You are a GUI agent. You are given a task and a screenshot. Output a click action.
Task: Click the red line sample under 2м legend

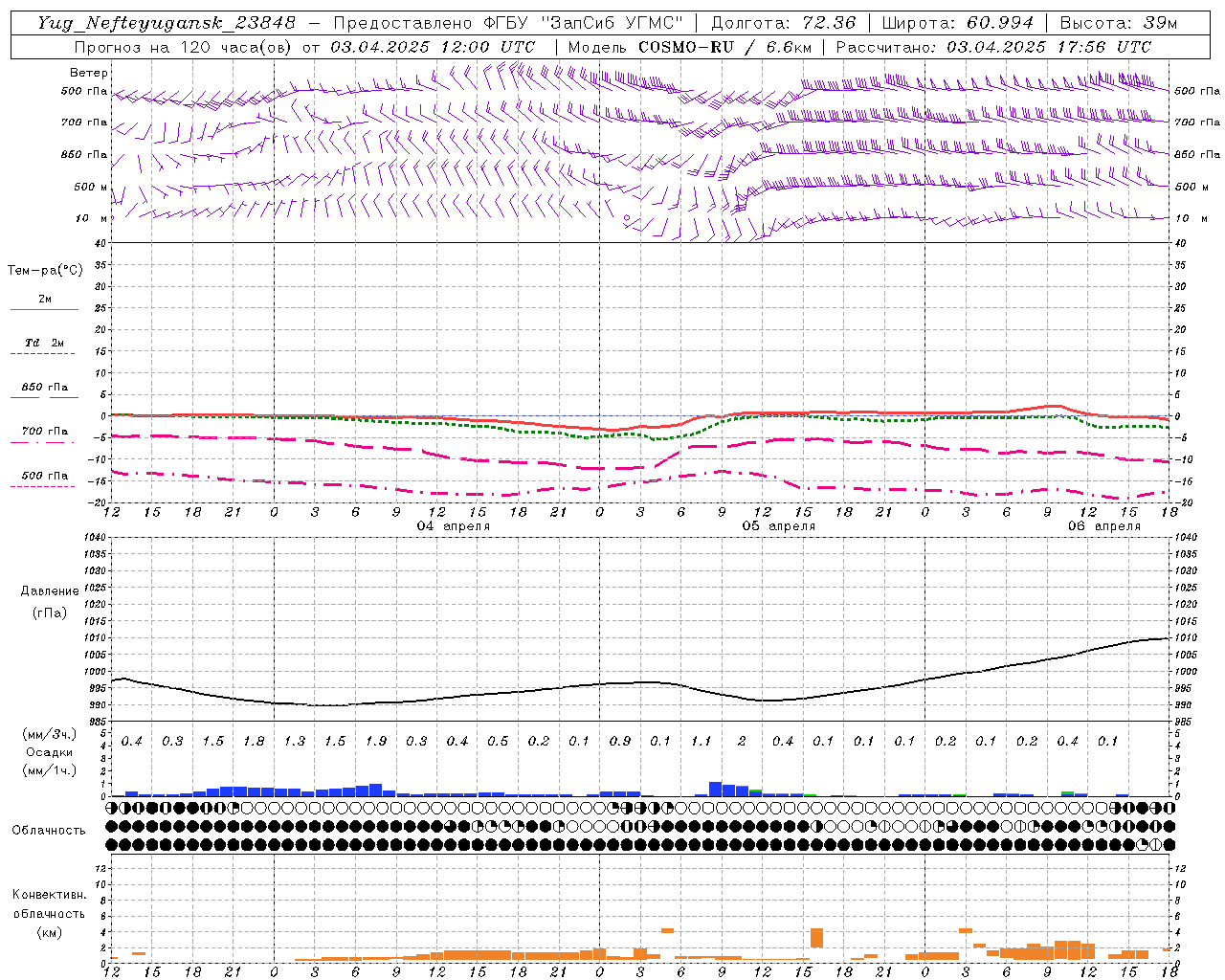tap(44, 310)
